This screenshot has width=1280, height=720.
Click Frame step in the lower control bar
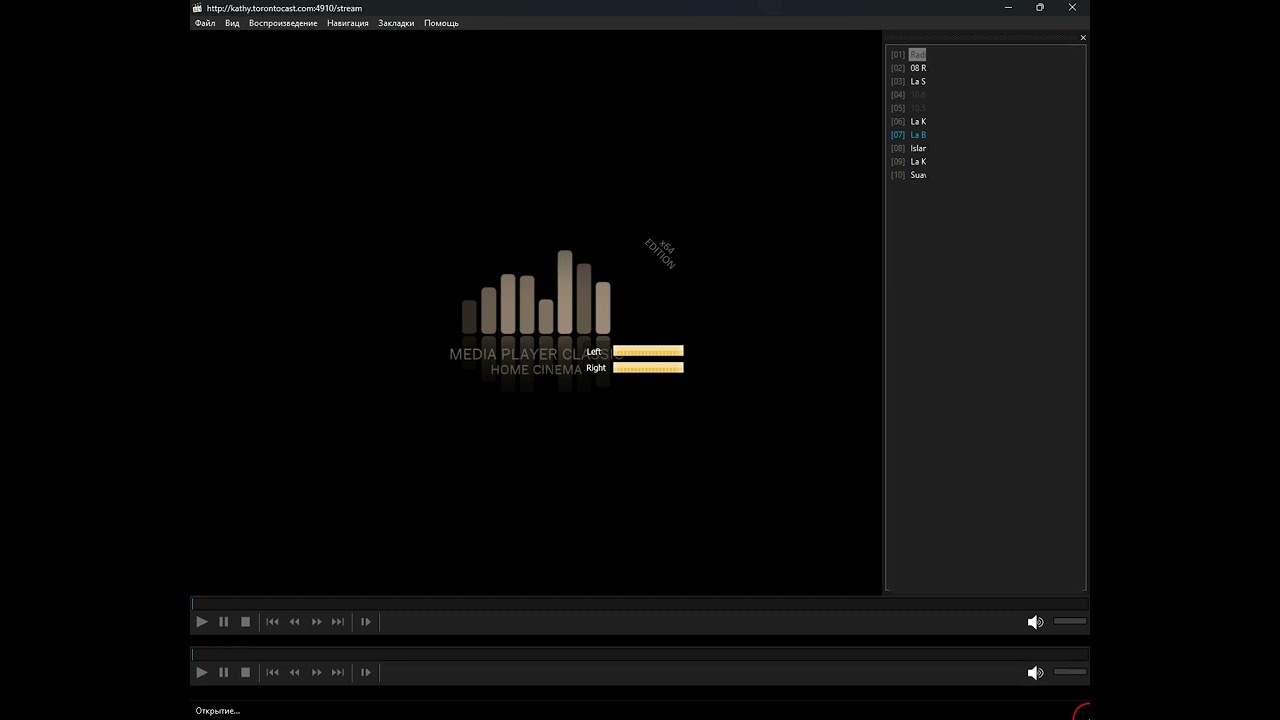[366, 673]
